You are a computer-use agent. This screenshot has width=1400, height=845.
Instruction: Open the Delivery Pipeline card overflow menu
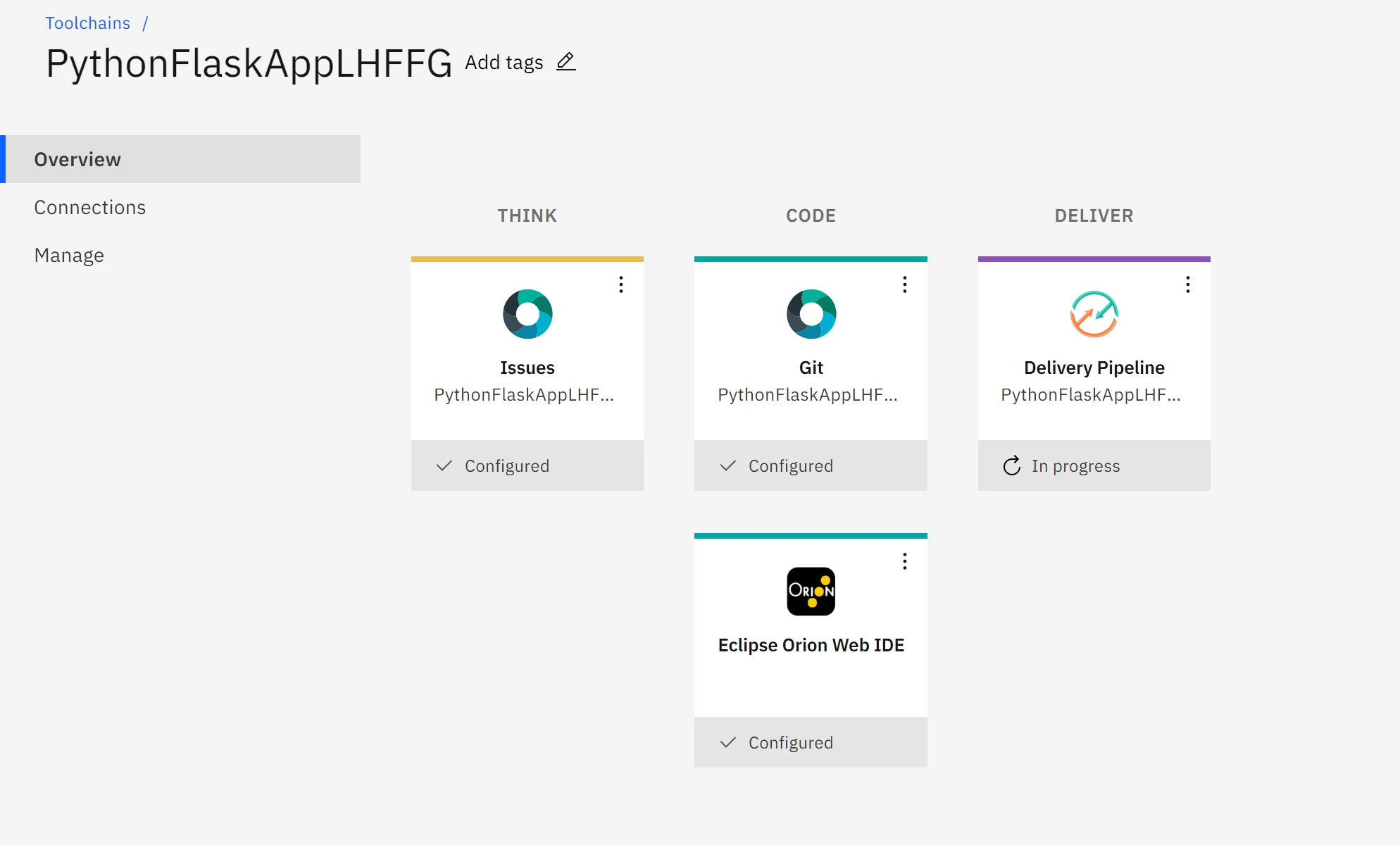(x=1188, y=284)
